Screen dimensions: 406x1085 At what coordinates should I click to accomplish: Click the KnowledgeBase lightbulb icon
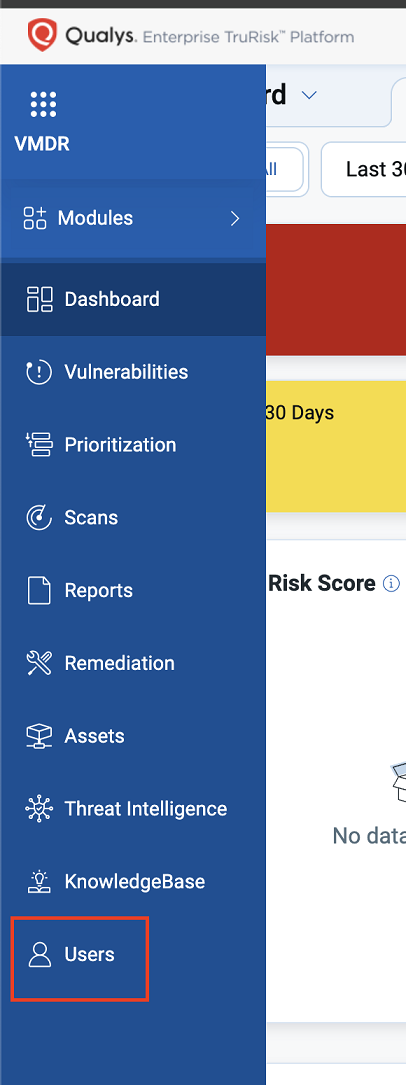[x=39, y=882]
